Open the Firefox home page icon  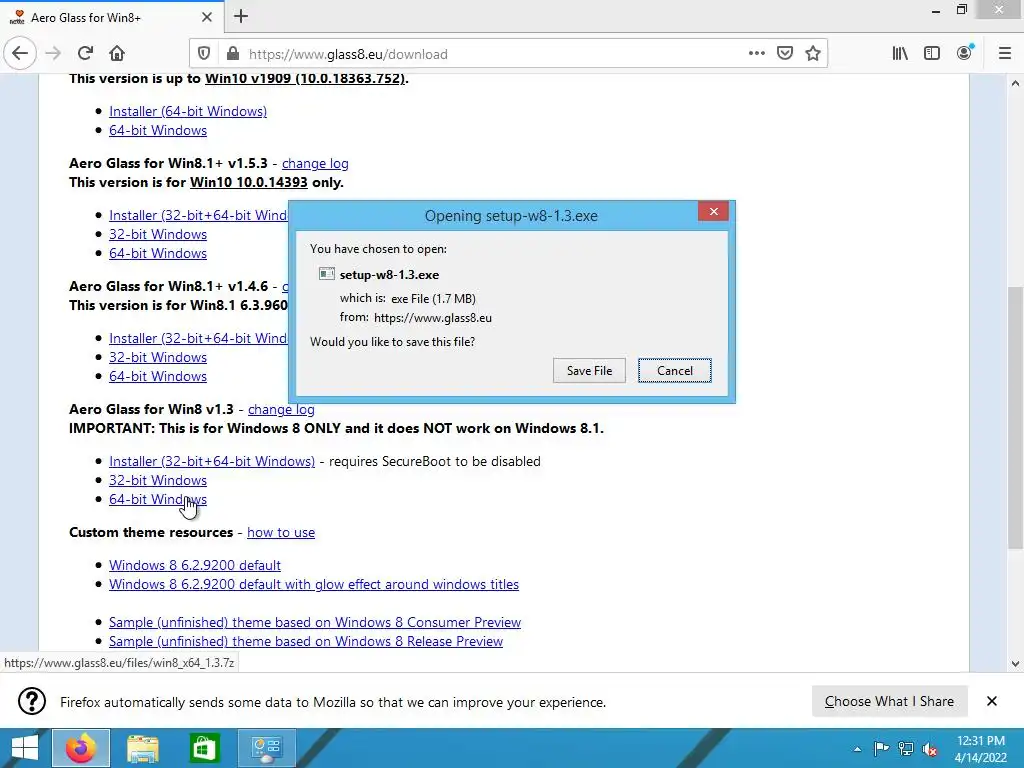point(117,54)
